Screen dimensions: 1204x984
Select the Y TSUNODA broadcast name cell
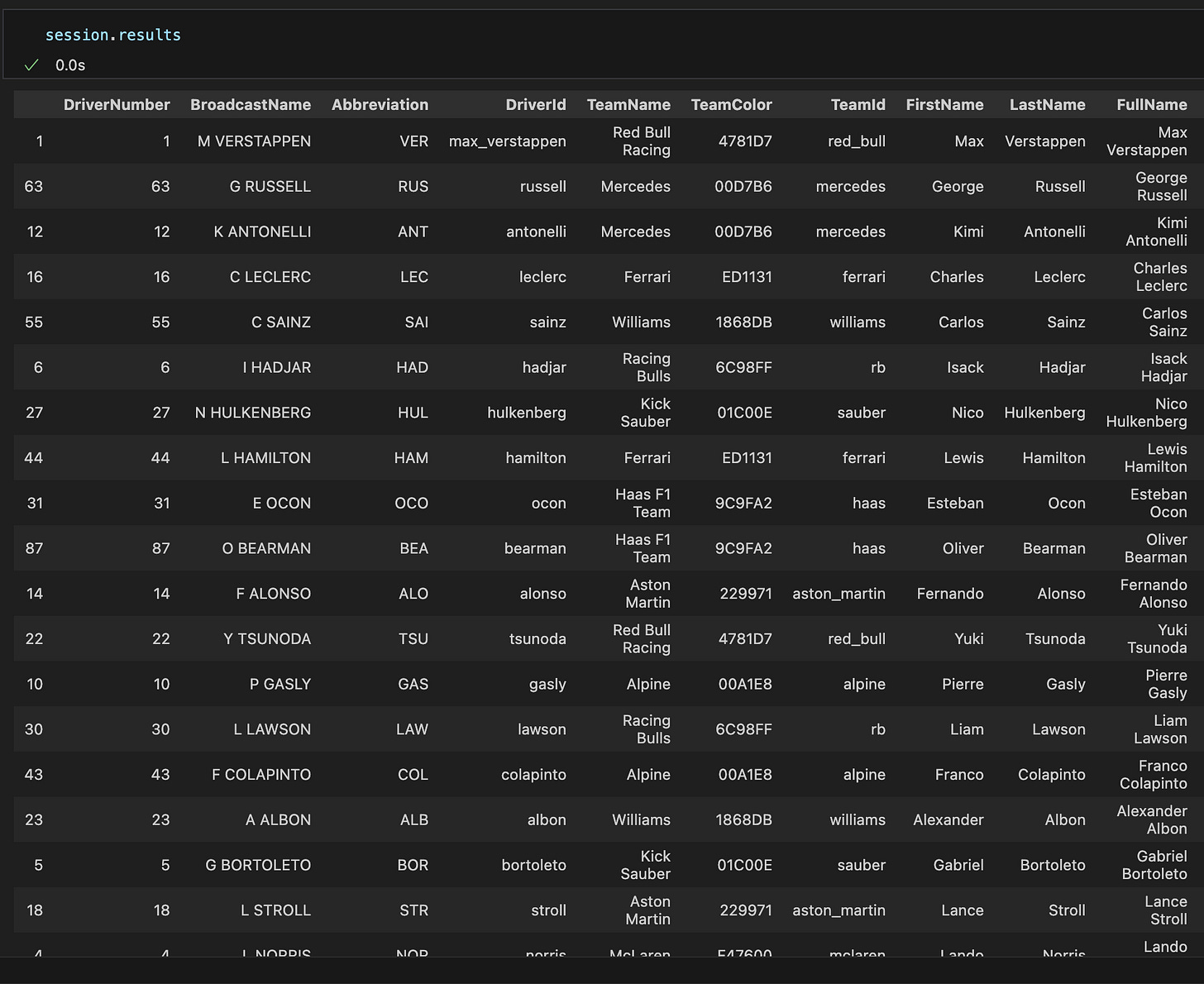(267, 639)
